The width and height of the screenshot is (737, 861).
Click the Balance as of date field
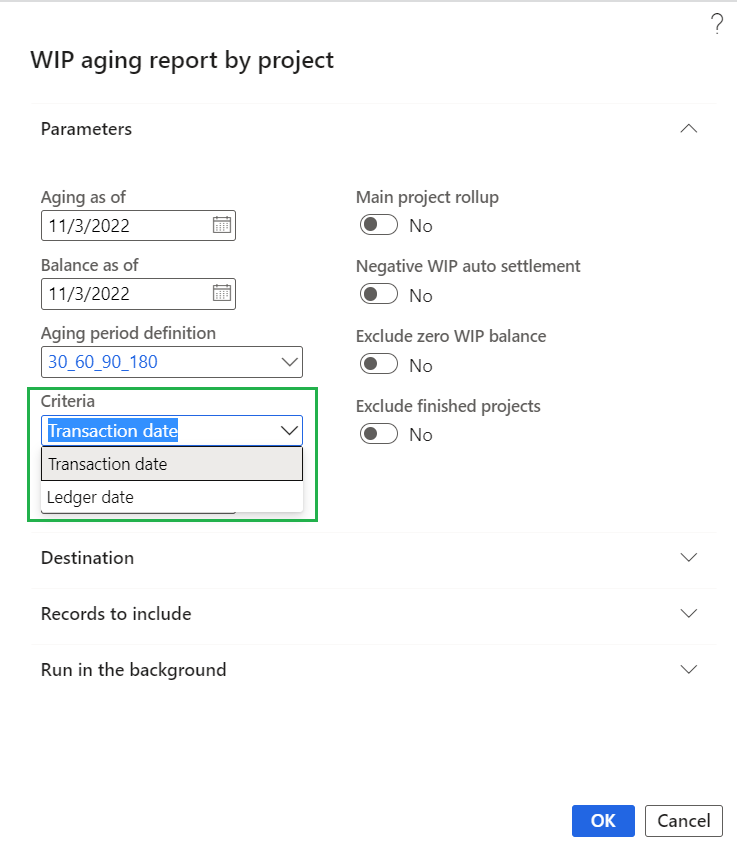tap(125, 293)
